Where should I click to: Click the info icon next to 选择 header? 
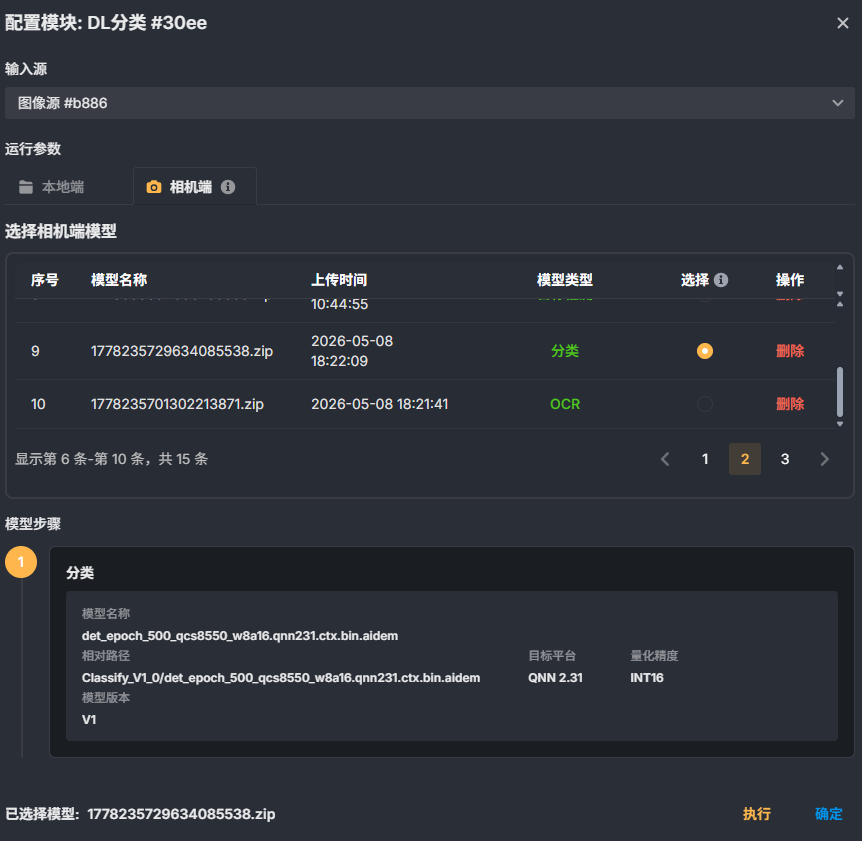click(x=721, y=280)
